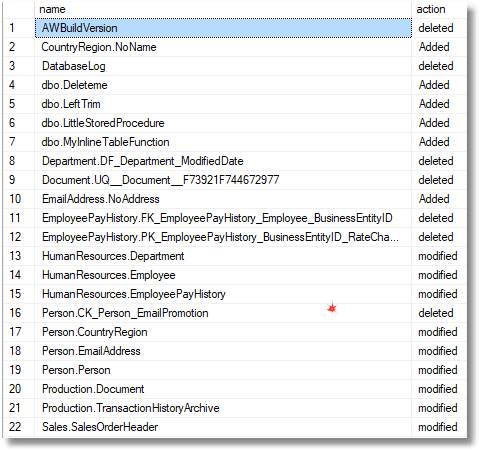Viewport: 481px width, 452px height.
Task: Select Production.Document cell
Action: (x=223, y=389)
